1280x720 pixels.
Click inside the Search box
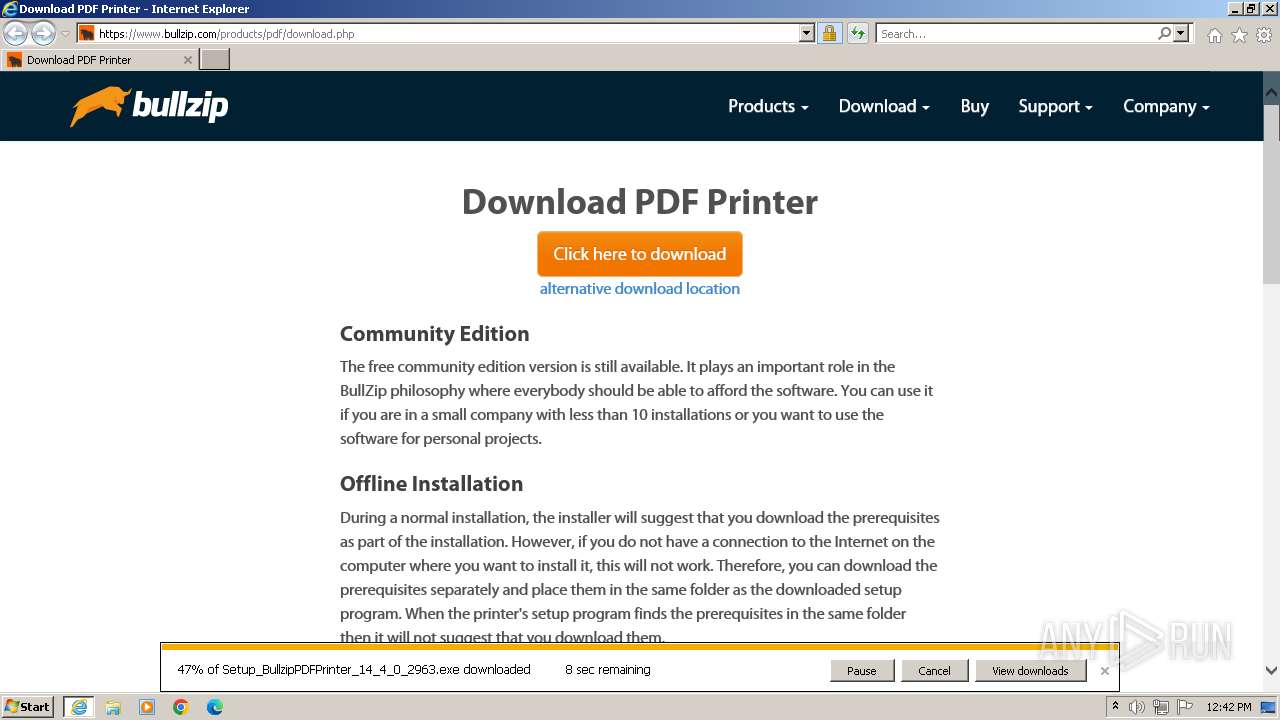(x=1015, y=34)
